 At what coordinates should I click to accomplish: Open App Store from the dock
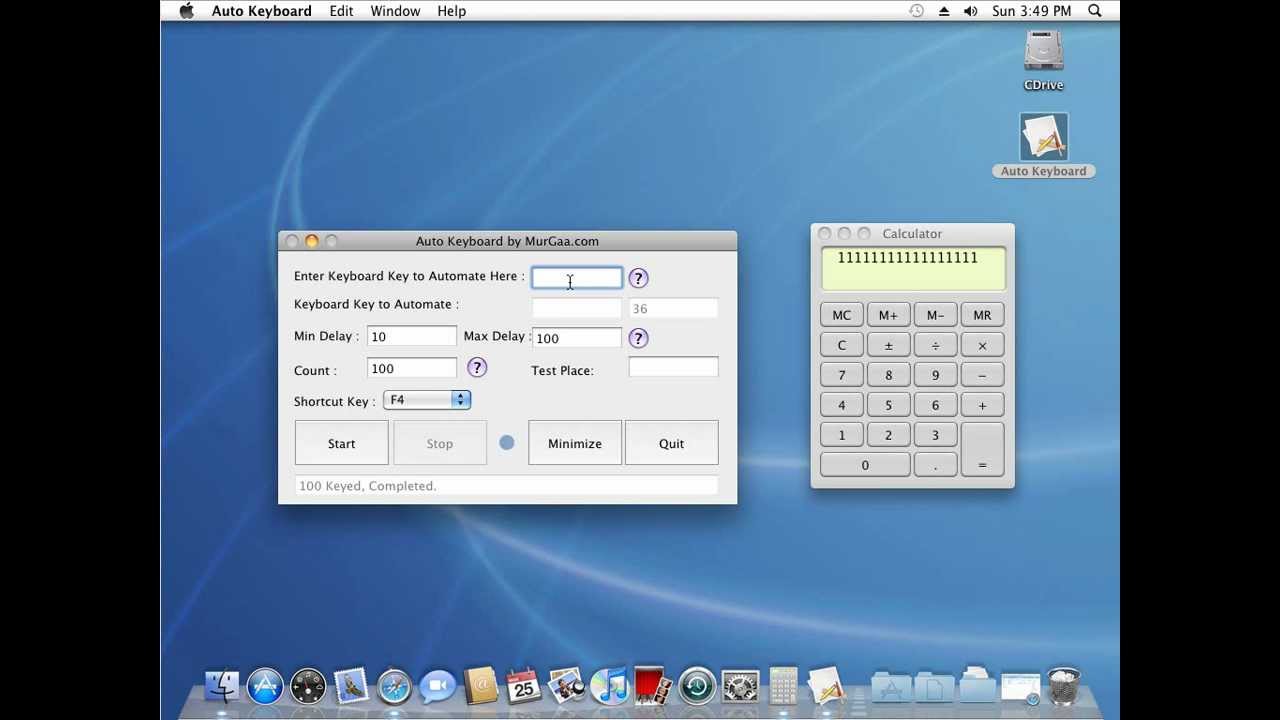[265, 686]
